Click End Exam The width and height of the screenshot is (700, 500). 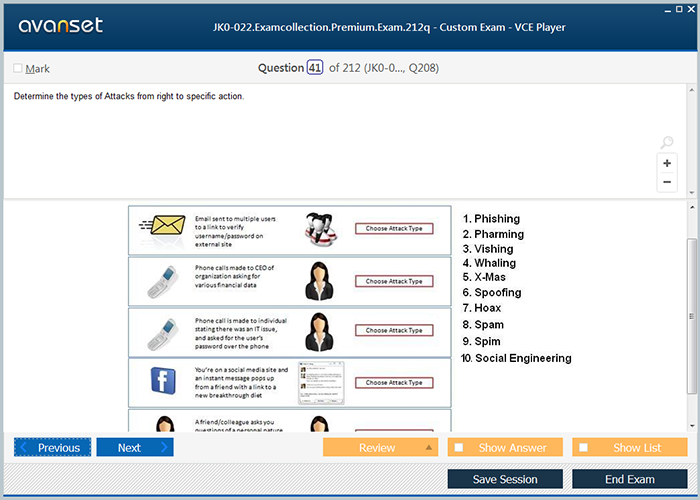629,479
